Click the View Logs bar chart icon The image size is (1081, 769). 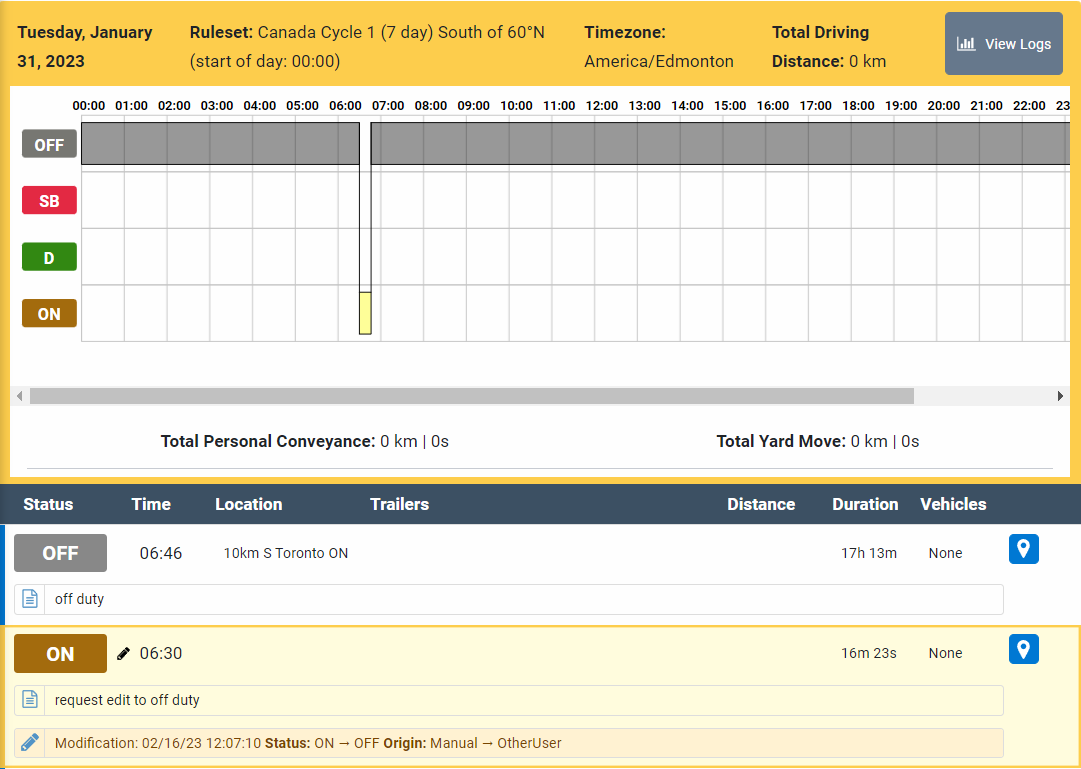coord(966,44)
